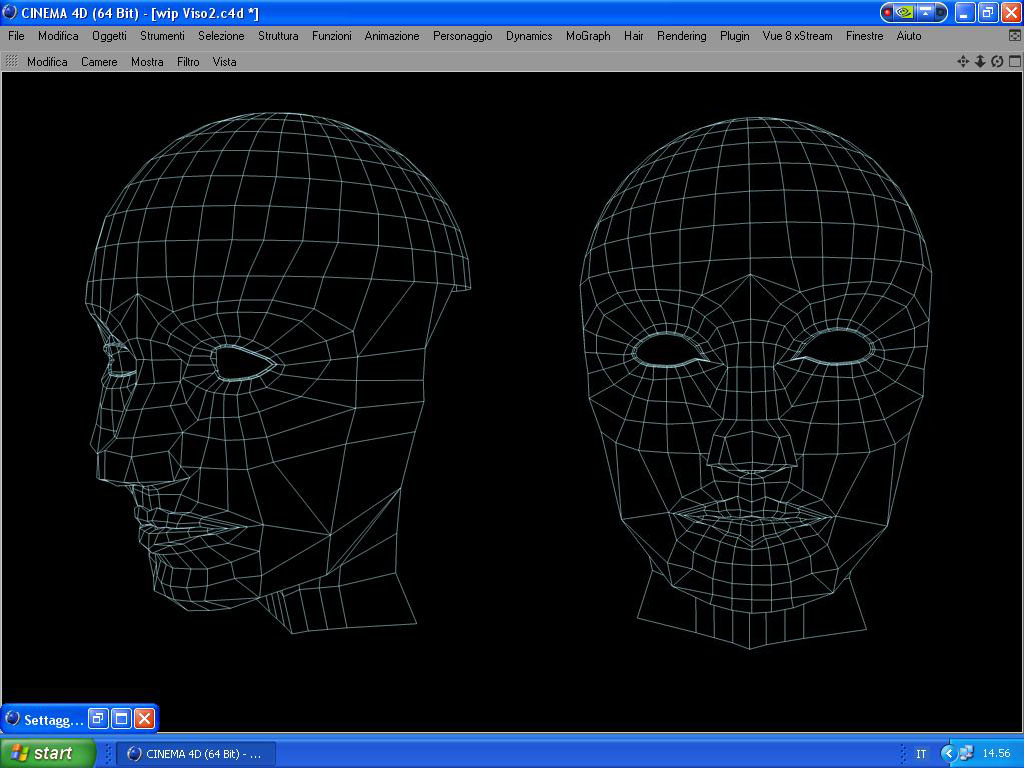Click the Windows start button
This screenshot has width=1024, height=768.
point(47,754)
